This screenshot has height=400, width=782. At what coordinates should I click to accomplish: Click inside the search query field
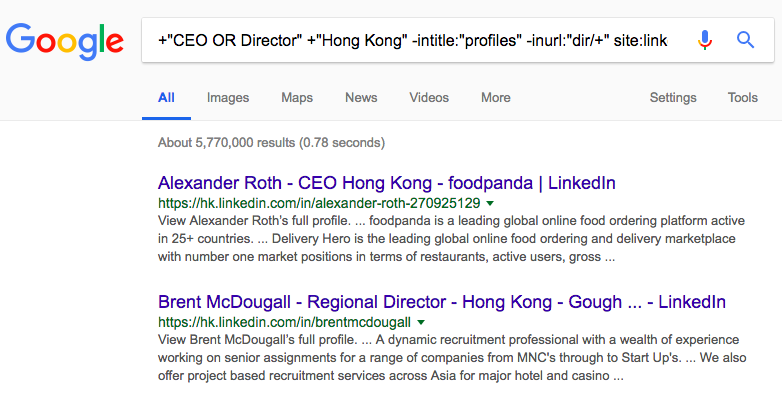pos(412,40)
